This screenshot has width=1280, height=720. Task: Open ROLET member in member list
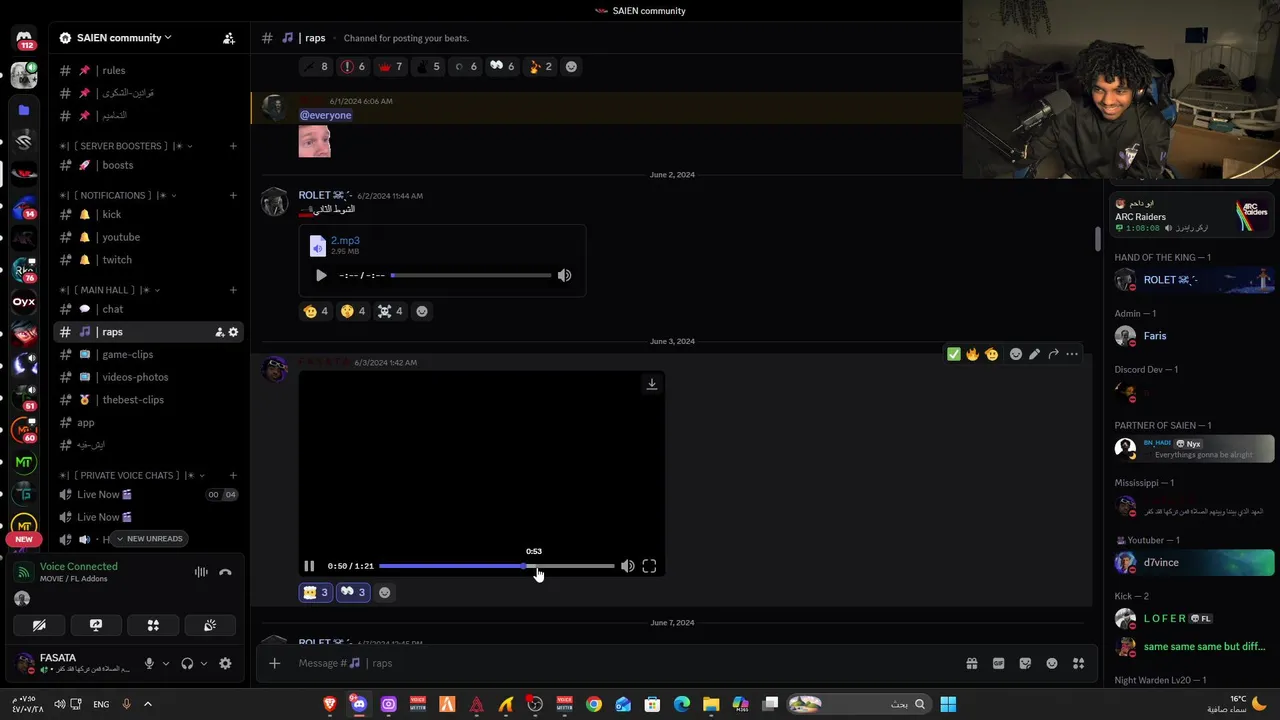1195,280
